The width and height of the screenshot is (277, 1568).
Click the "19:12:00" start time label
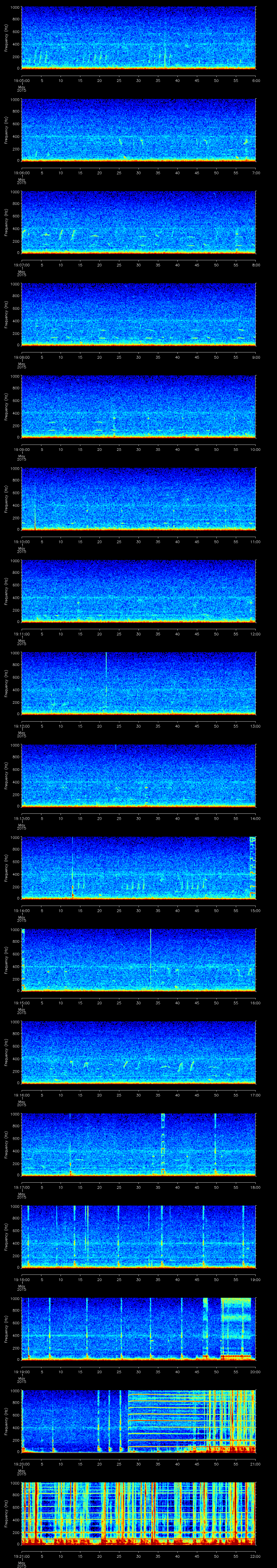21,726
